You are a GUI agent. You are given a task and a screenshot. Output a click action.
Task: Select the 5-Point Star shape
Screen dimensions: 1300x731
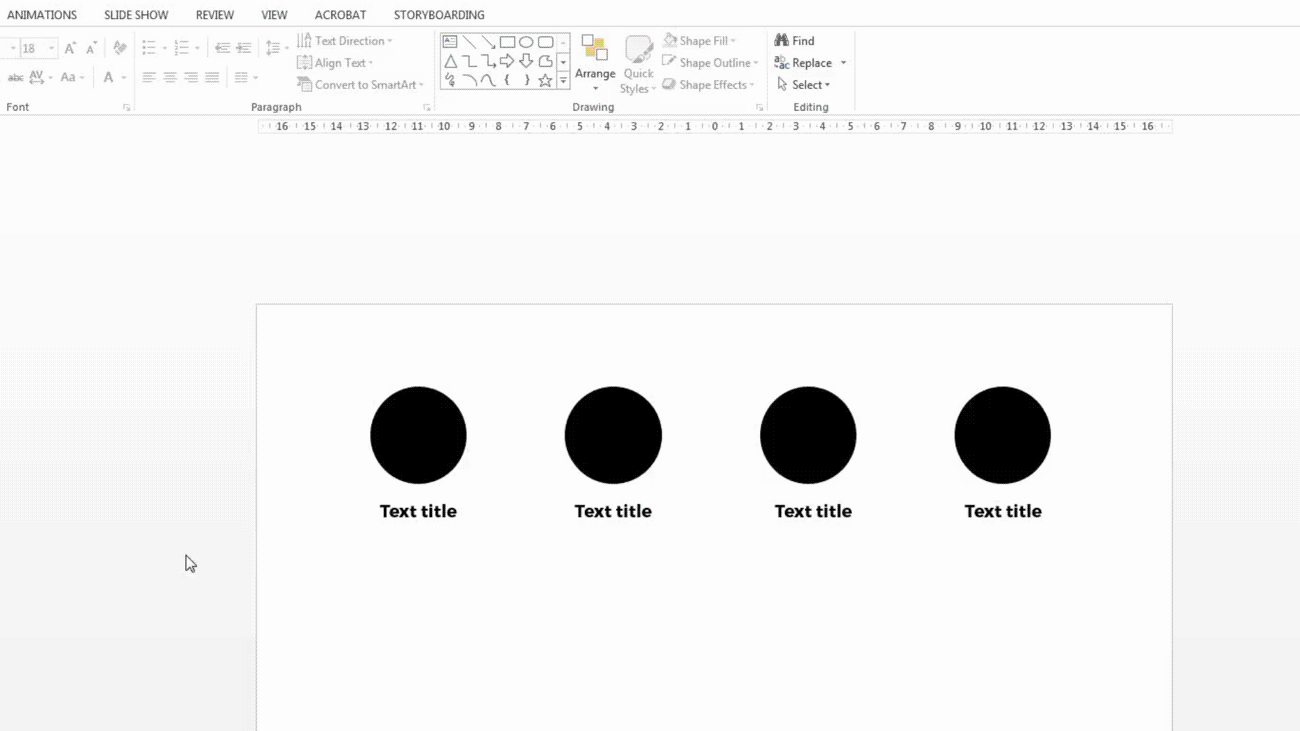545,80
